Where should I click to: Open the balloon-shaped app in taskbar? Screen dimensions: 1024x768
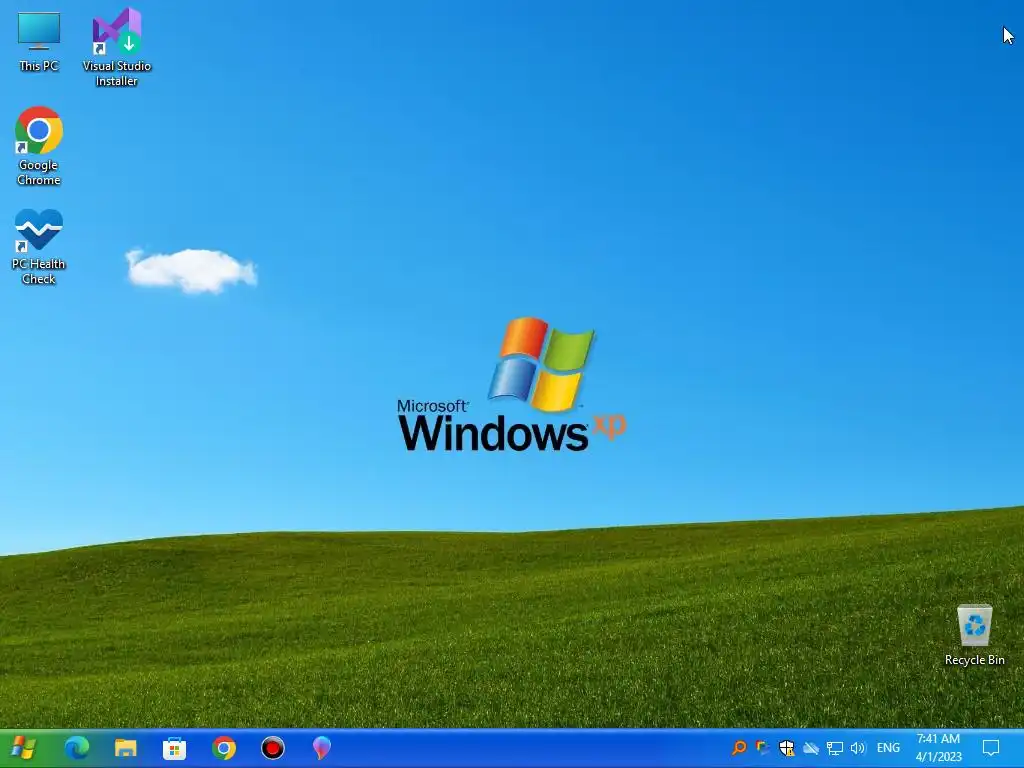coord(321,748)
